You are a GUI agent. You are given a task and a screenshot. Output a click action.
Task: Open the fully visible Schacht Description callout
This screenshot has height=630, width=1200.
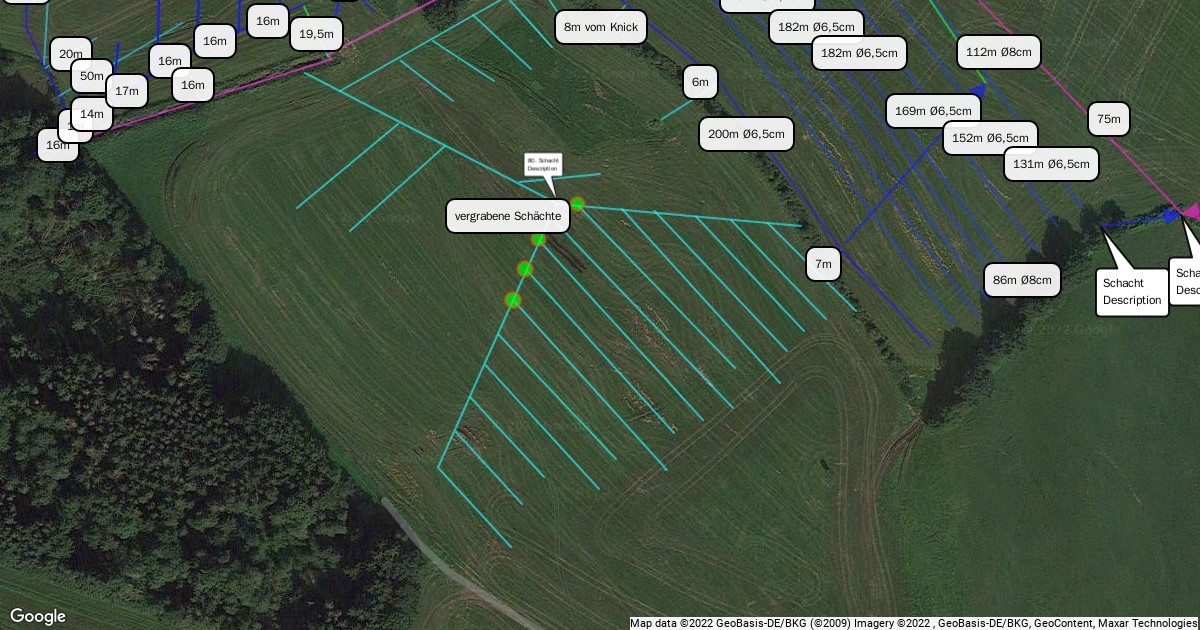click(1132, 292)
